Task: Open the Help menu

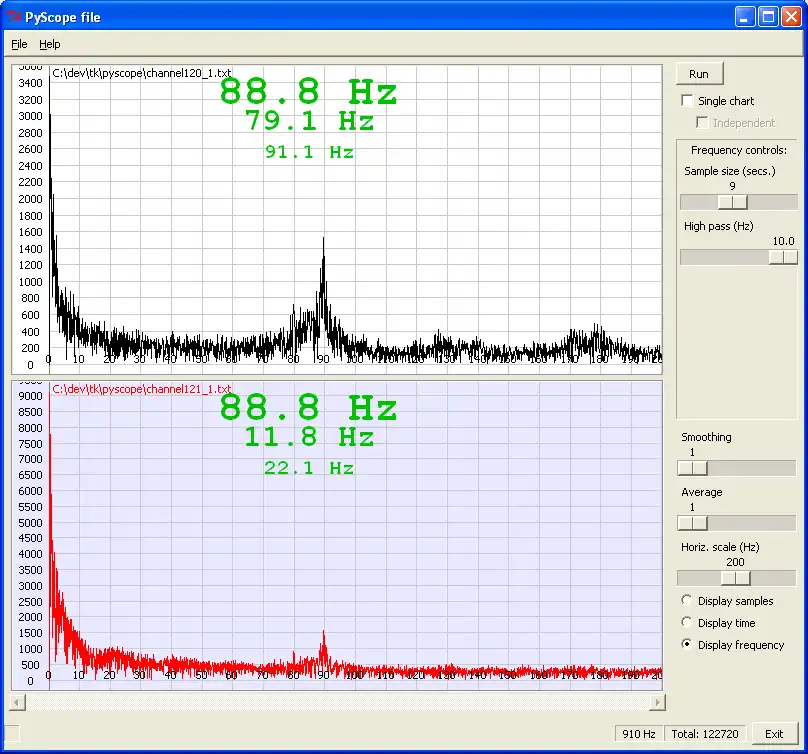Action: pos(50,44)
